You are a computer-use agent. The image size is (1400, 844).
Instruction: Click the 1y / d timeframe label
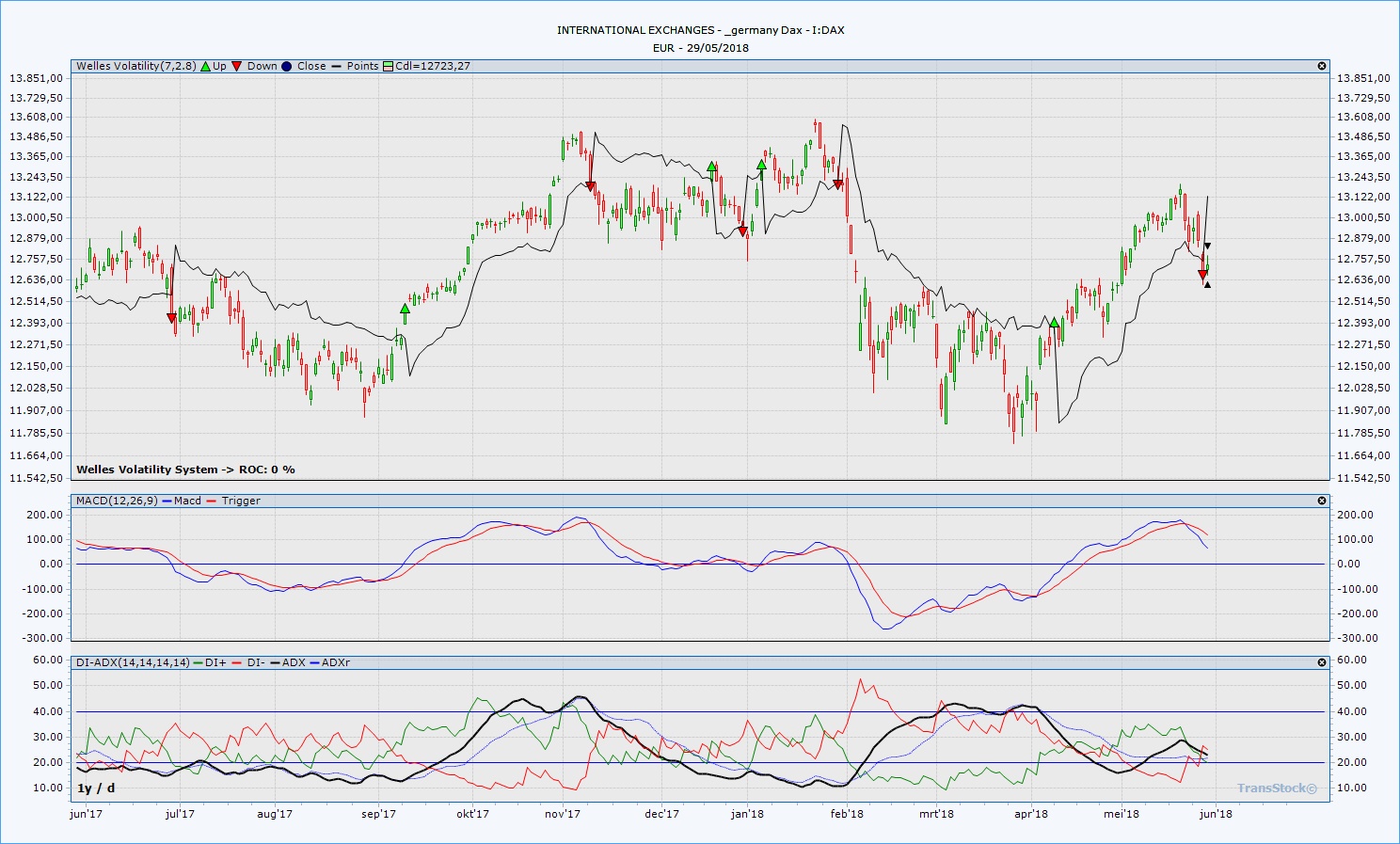[97, 788]
